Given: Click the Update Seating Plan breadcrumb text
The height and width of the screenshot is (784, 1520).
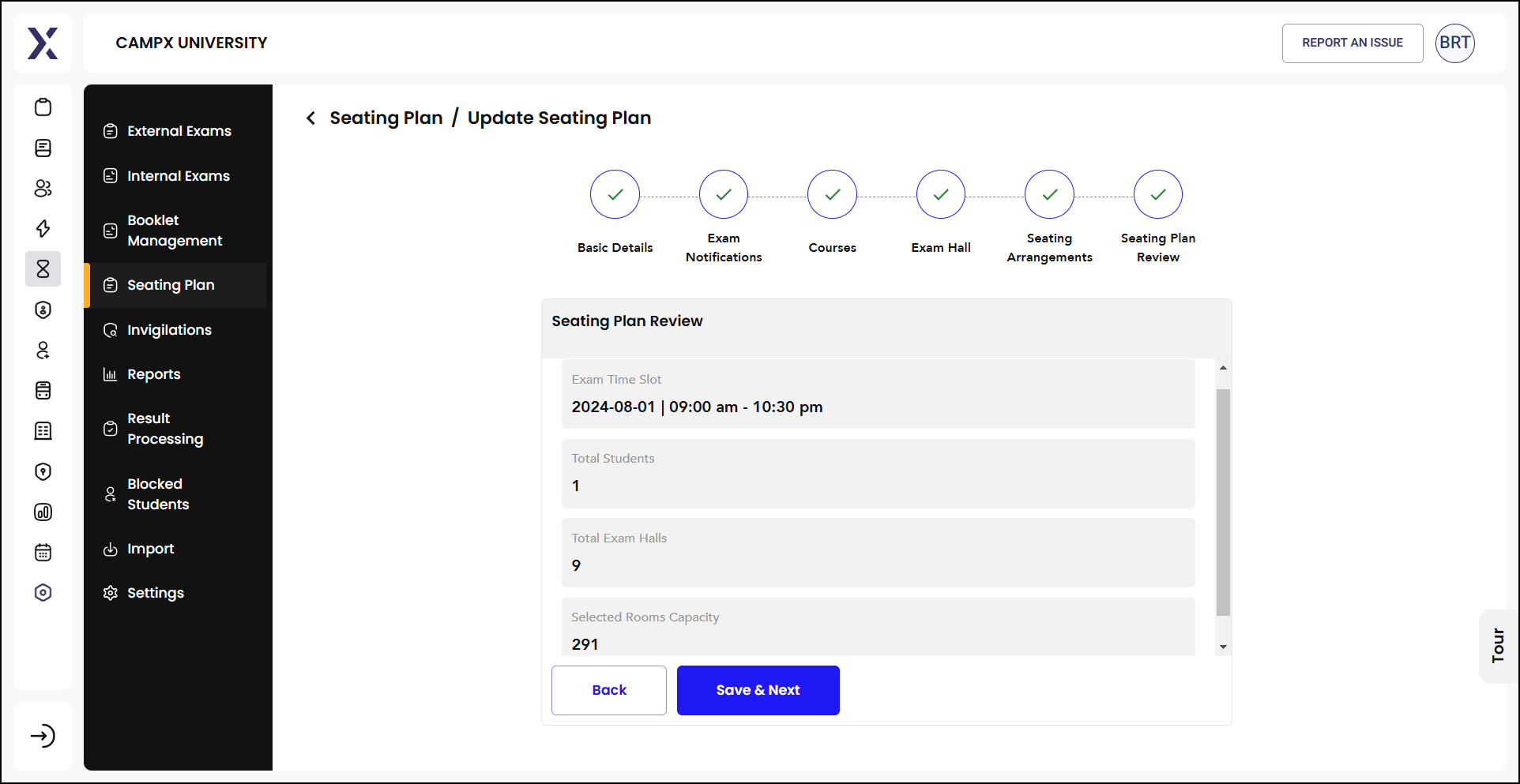Looking at the screenshot, I should [559, 118].
